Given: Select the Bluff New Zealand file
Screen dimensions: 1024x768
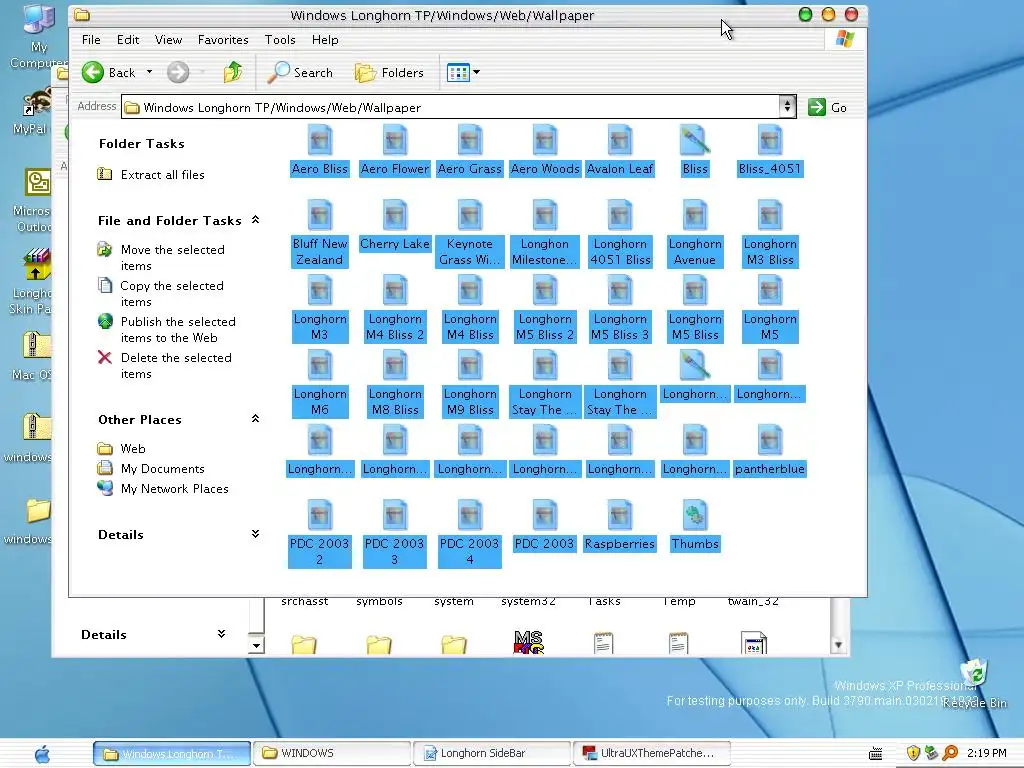Looking at the screenshot, I should click(x=319, y=233).
